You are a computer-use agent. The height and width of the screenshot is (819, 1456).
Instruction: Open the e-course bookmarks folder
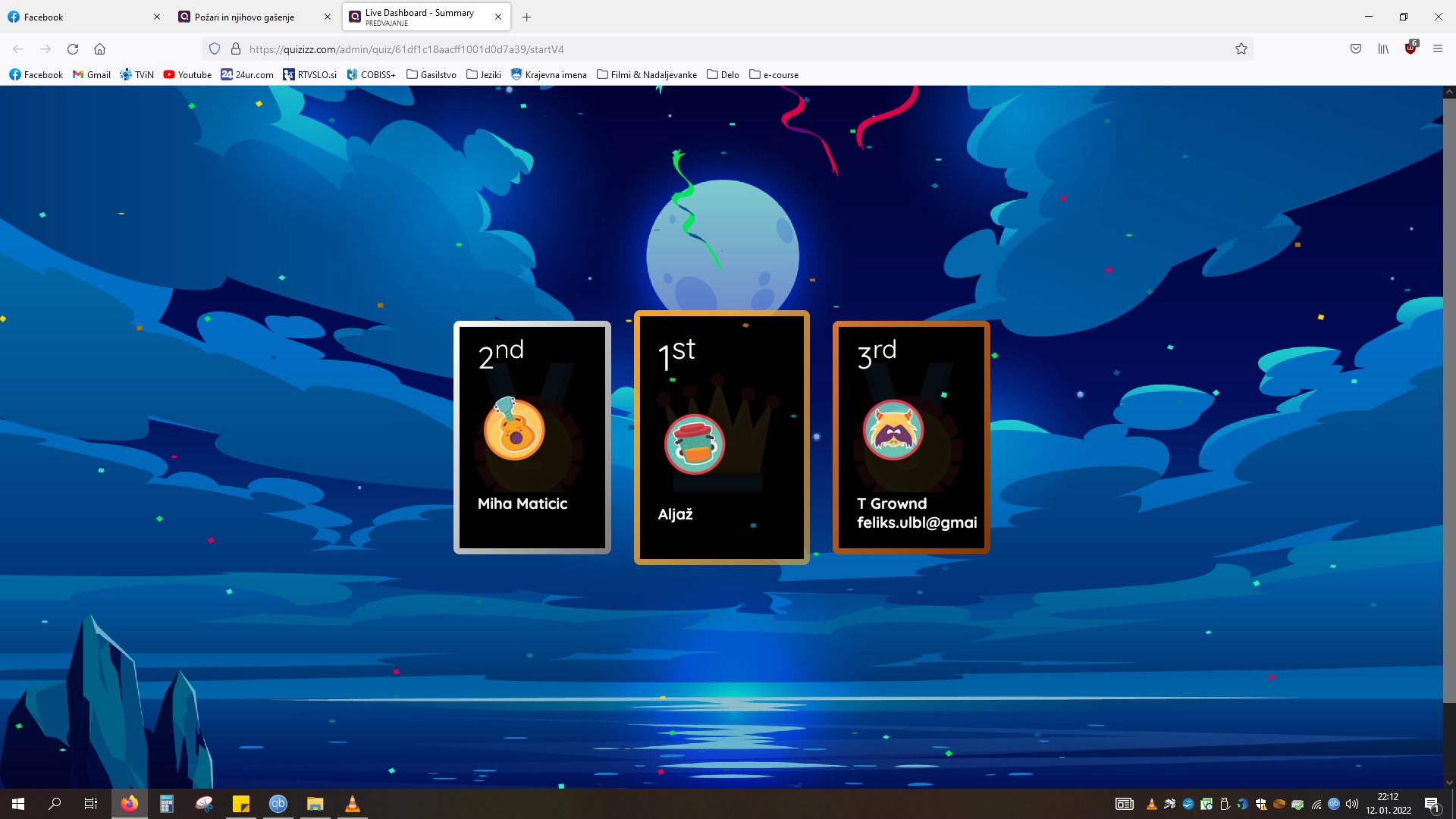click(x=773, y=74)
